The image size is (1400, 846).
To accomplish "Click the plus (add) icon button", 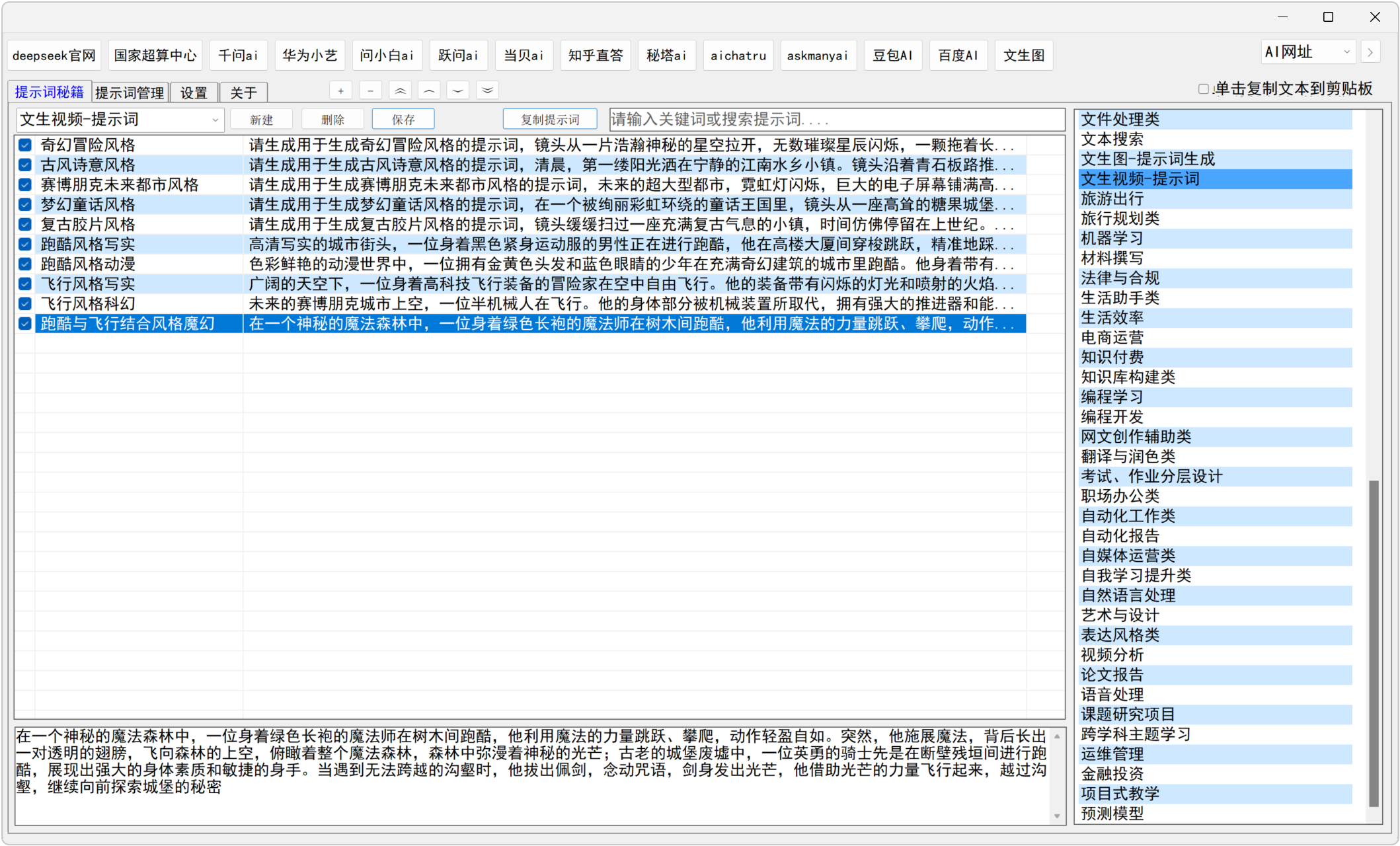I will (340, 91).
